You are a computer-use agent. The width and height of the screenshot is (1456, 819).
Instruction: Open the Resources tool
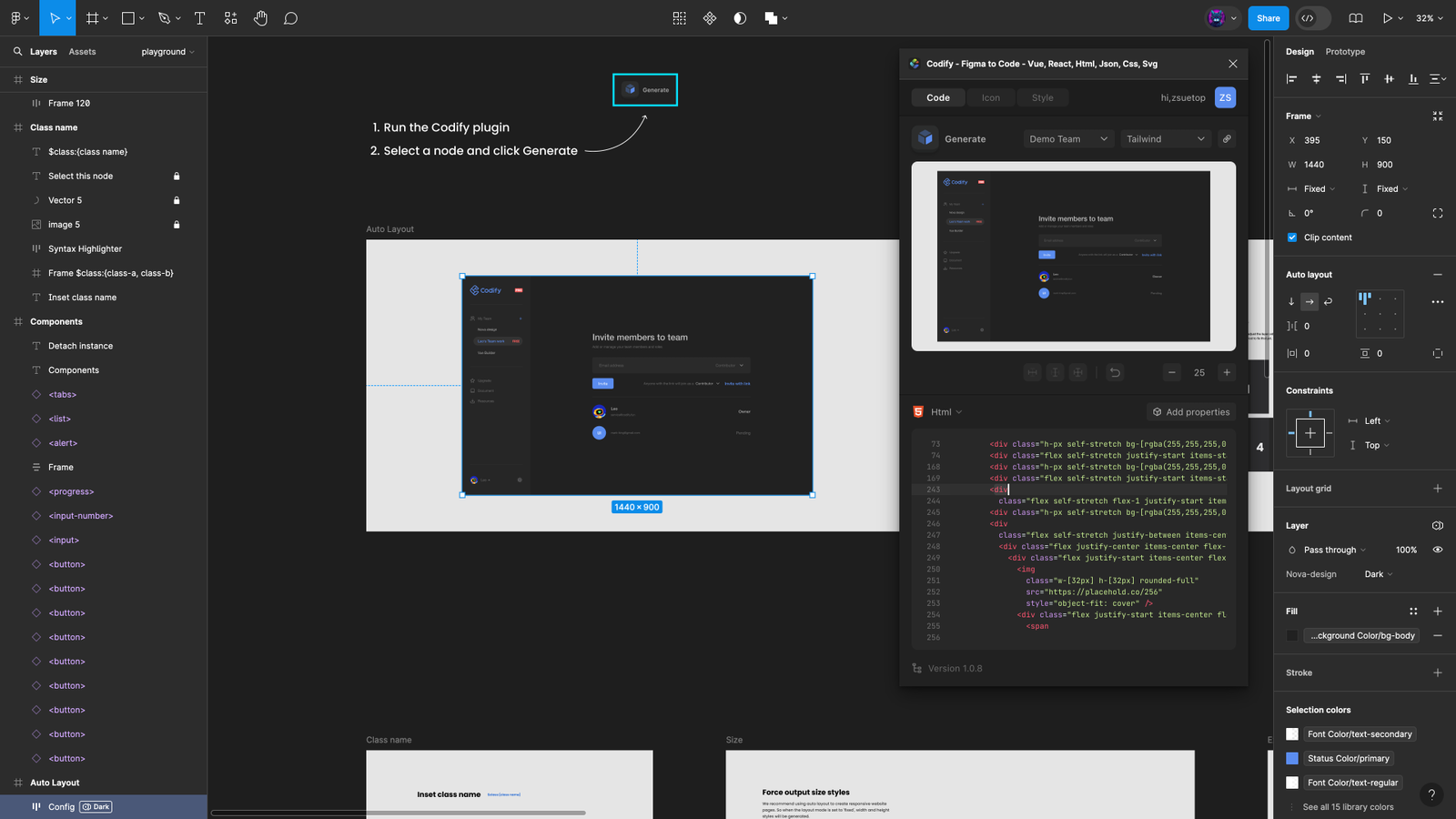(230, 18)
